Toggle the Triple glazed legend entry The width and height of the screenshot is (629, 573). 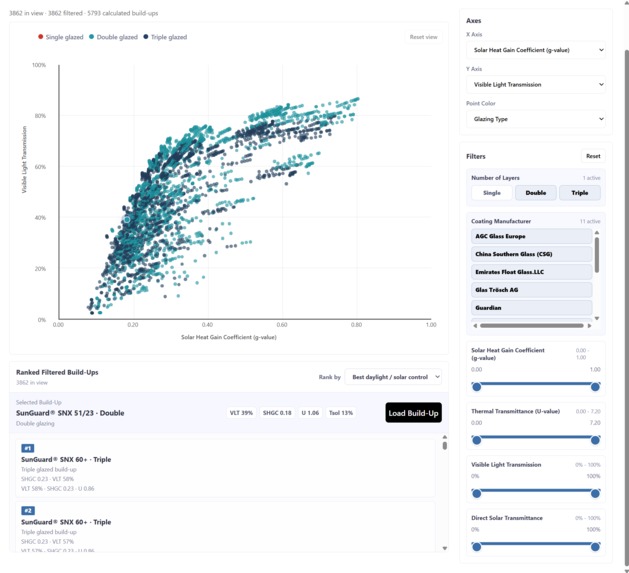click(x=165, y=37)
